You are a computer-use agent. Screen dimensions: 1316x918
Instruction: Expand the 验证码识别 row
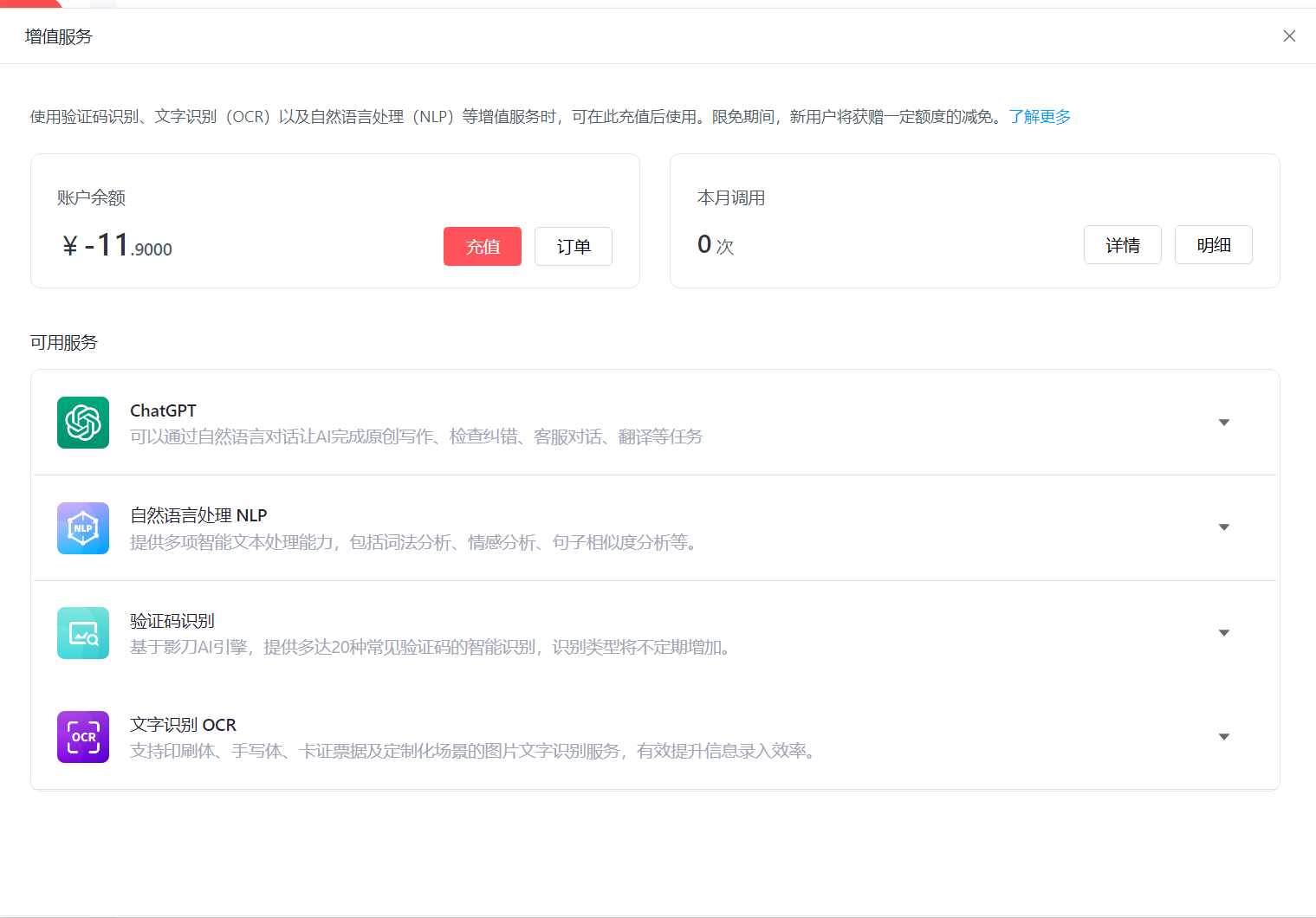(x=1224, y=633)
